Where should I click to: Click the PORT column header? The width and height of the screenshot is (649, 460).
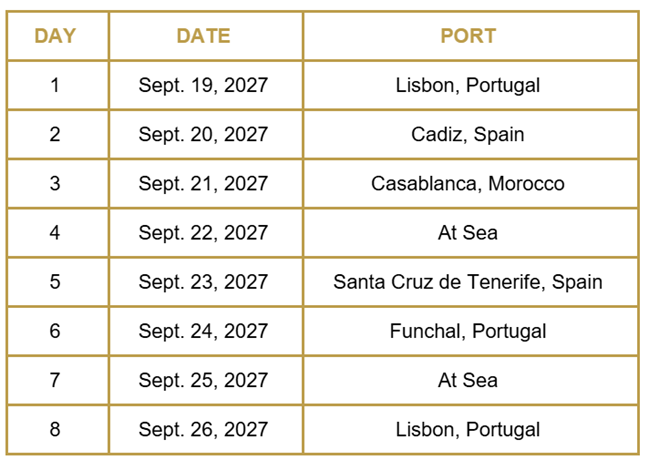pos(468,36)
